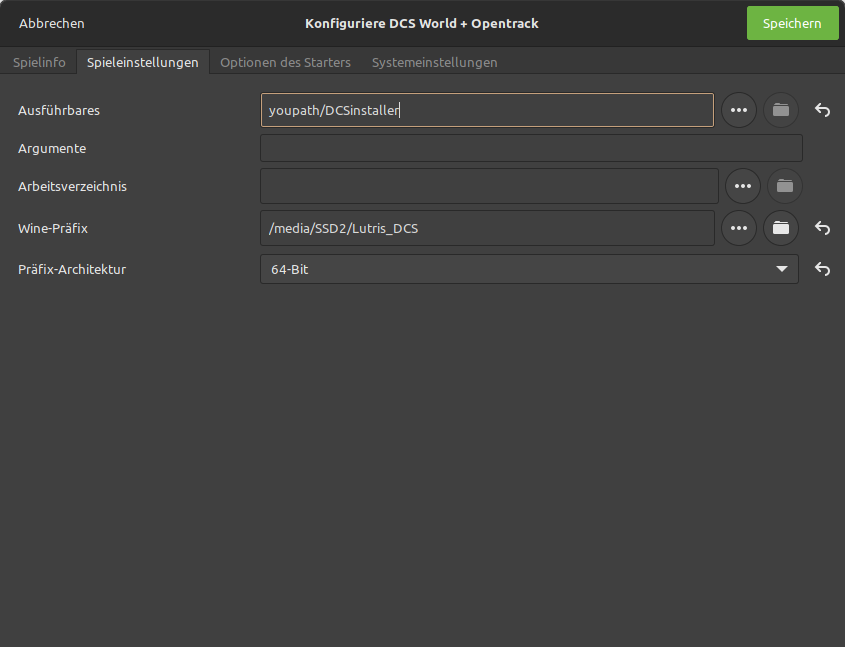
Task: Click into the Argumente input field
Action: tap(531, 148)
